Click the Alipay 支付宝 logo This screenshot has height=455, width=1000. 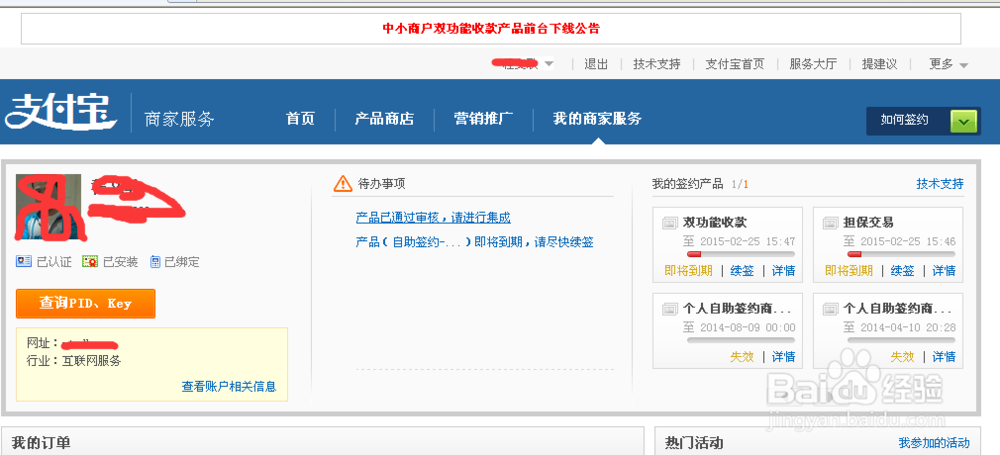[x=62, y=112]
